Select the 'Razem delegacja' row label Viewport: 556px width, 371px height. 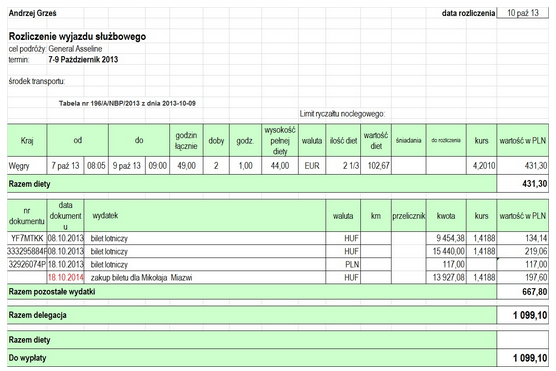pos(38,315)
